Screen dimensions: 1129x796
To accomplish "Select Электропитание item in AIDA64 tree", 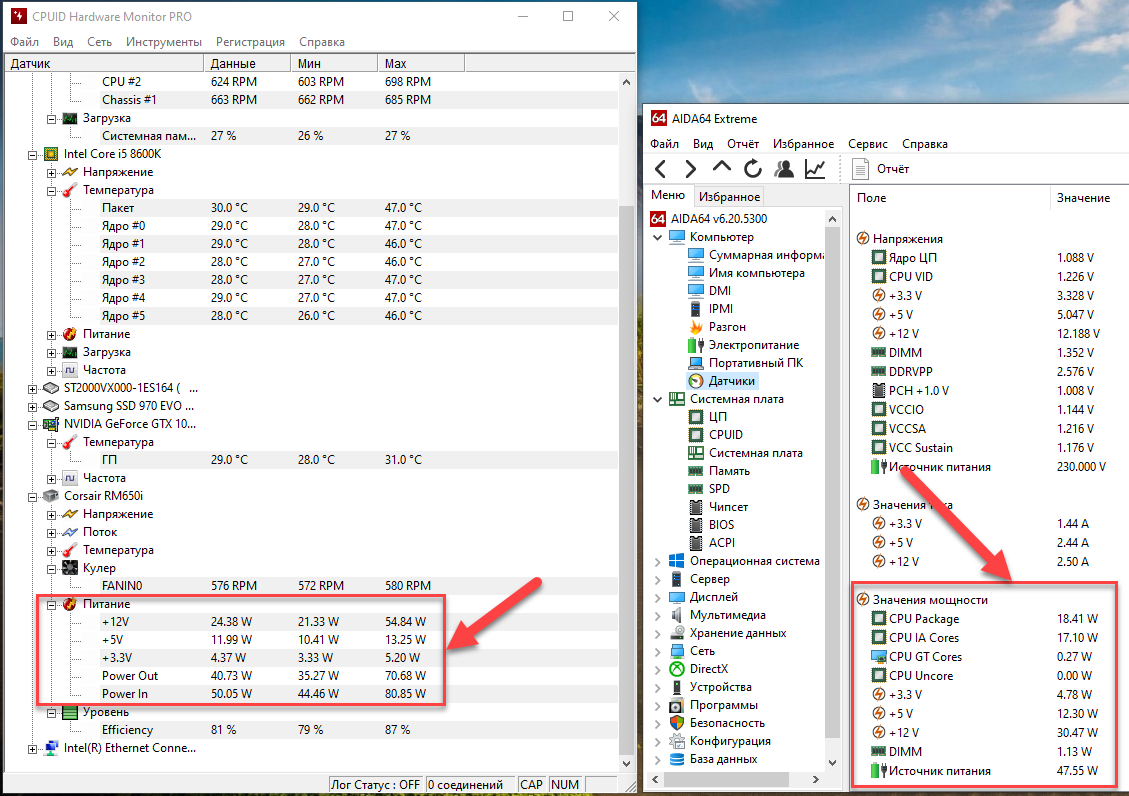I will (x=744, y=345).
